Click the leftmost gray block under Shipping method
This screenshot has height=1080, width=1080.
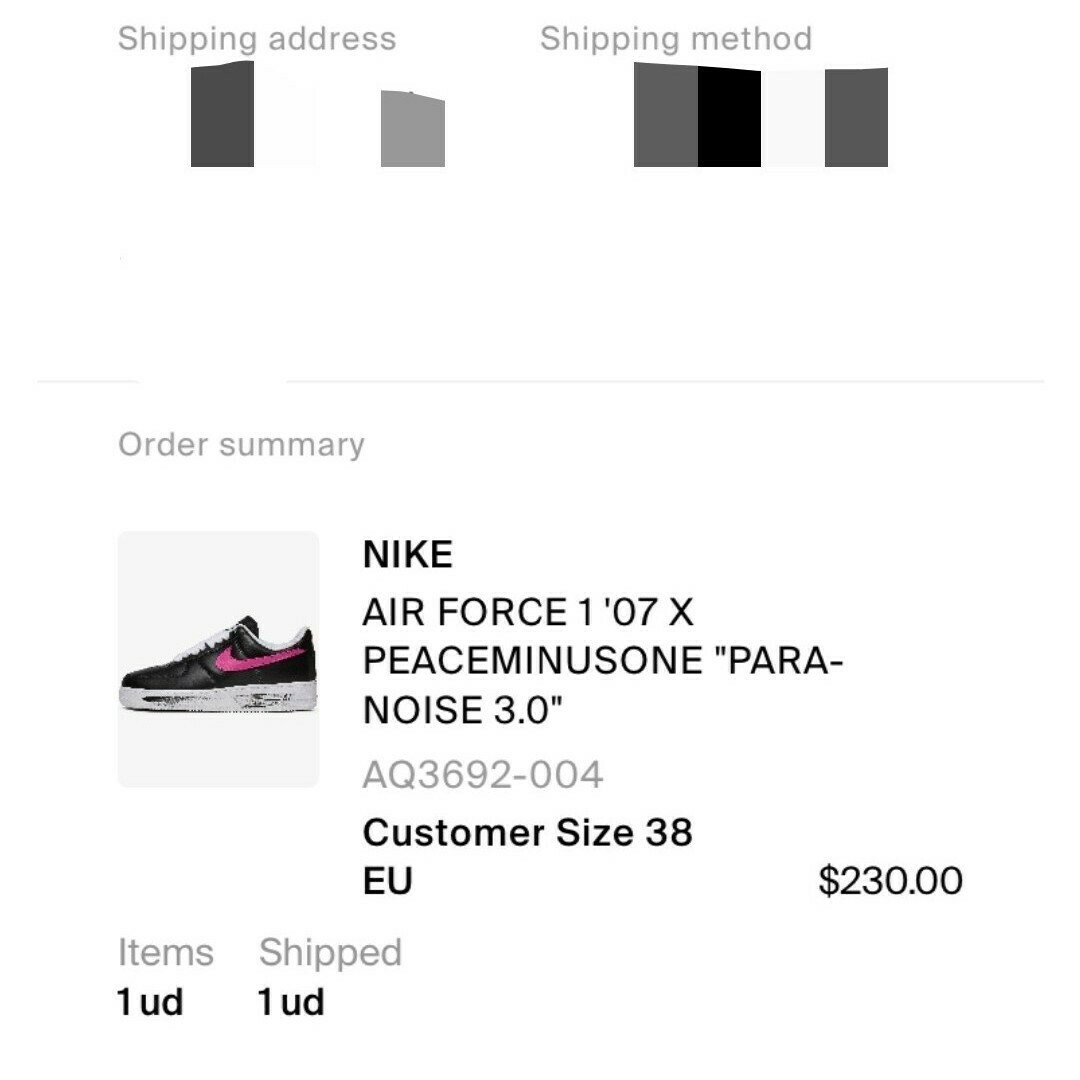click(x=665, y=114)
